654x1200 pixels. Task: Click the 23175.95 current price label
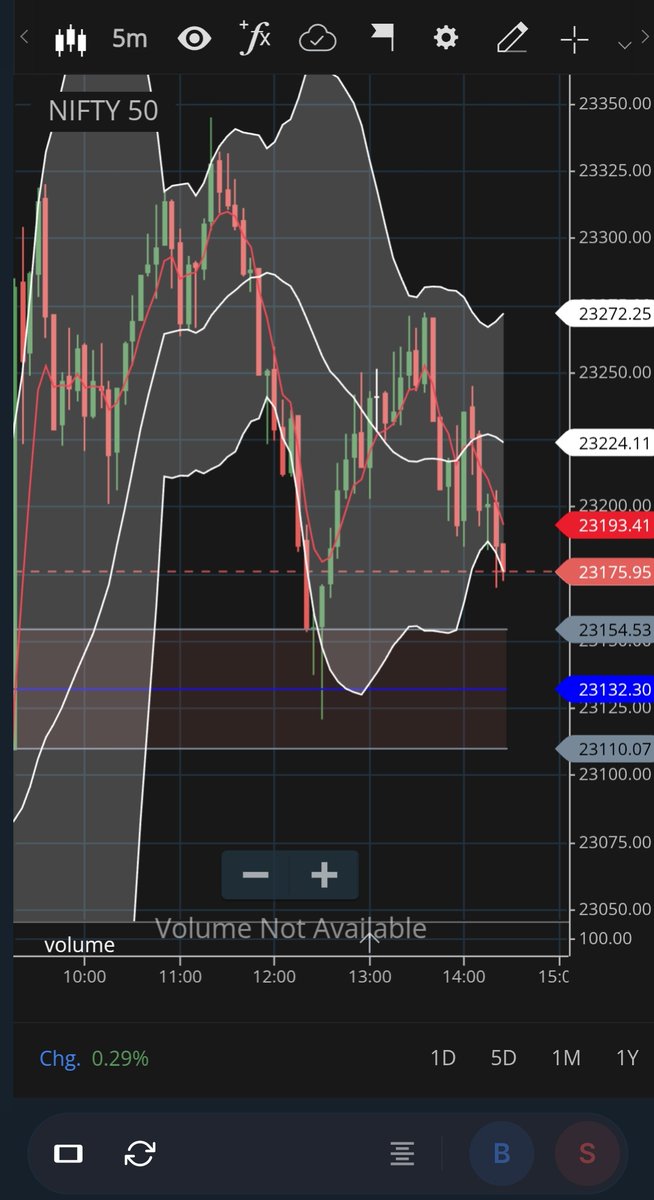pos(604,572)
